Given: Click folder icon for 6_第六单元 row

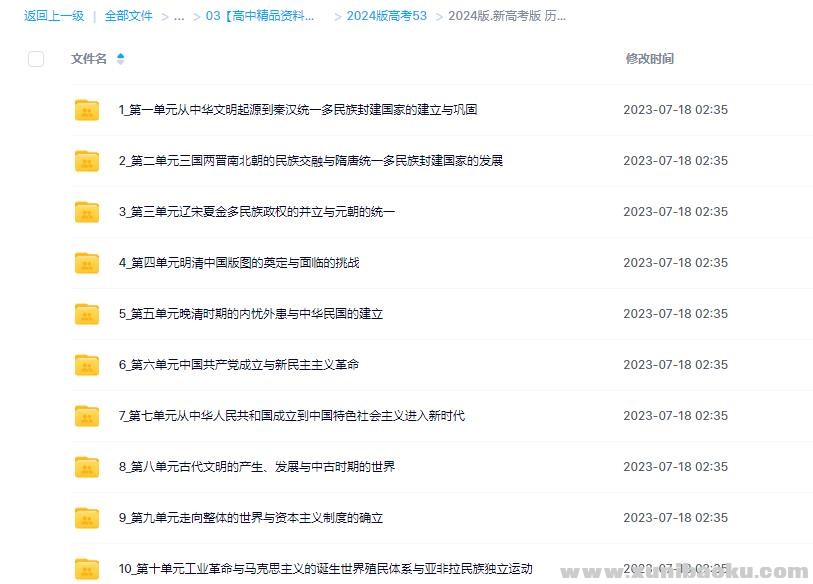Looking at the screenshot, I should (x=87, y=365).
